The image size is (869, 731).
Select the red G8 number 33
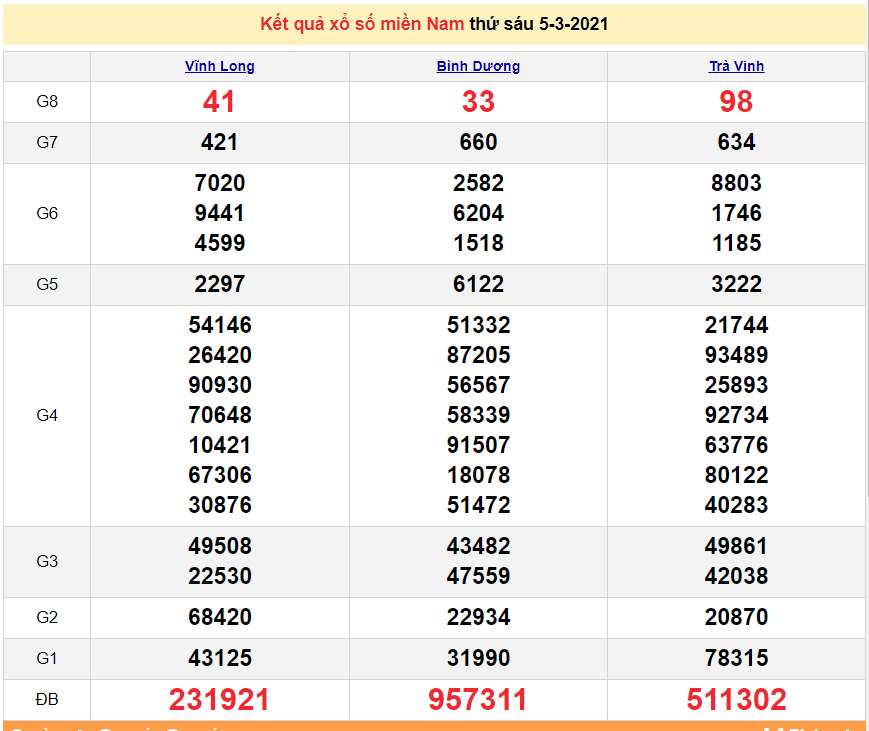click(478, 101)
